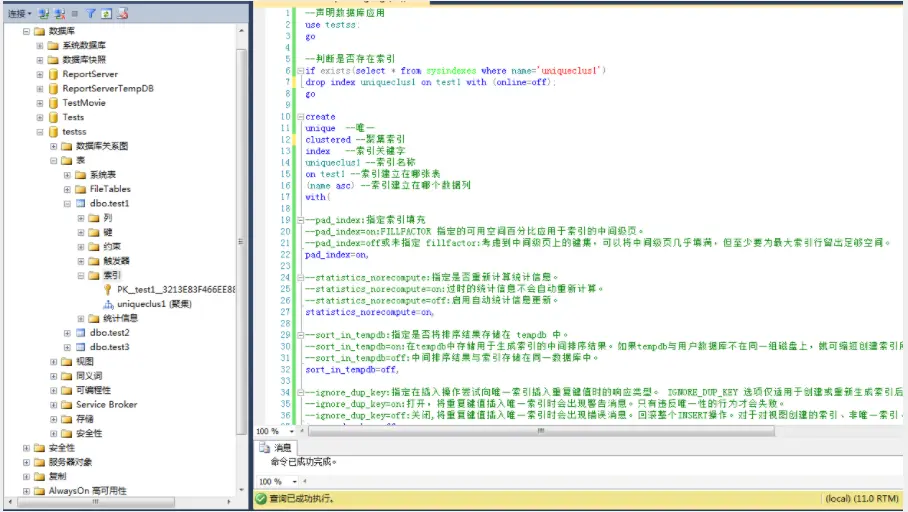
Task: Click the uniqueclus1 clustered index icon
Action: [x=108, y=304]
